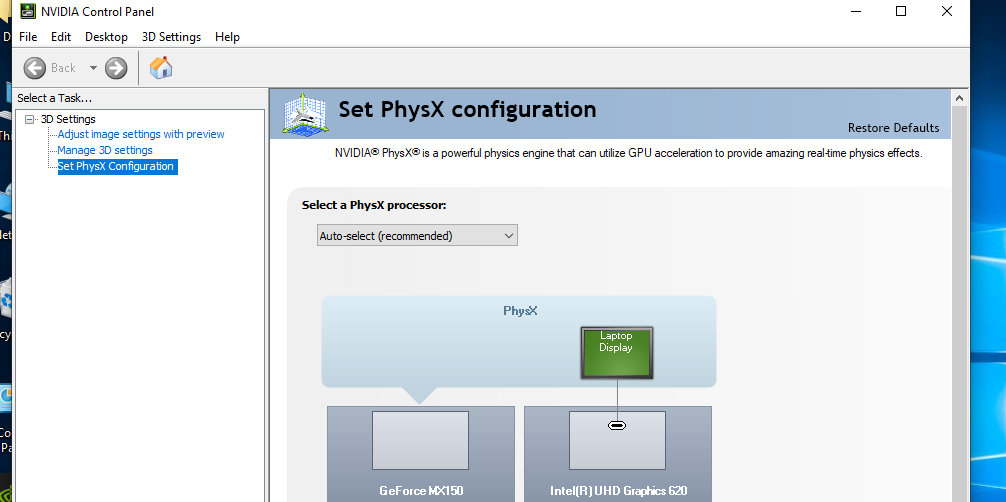Click the Laptop Display icon
1006x502 pixels.
tap(617, 352)
